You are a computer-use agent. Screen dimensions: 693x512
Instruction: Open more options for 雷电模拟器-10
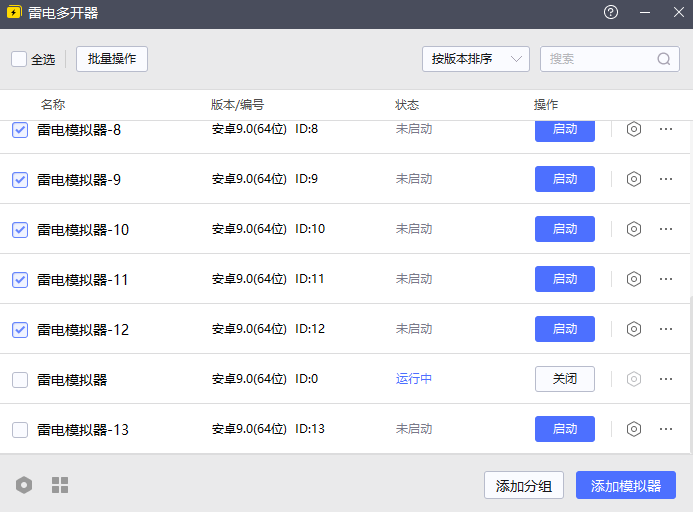tap(666, 229)
